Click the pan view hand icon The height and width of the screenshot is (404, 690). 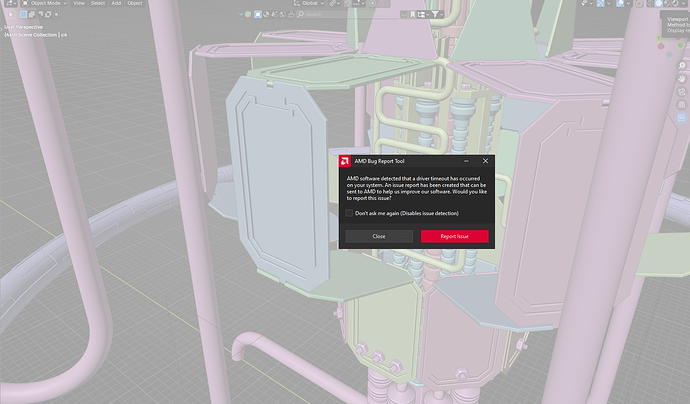coord(682,79)
